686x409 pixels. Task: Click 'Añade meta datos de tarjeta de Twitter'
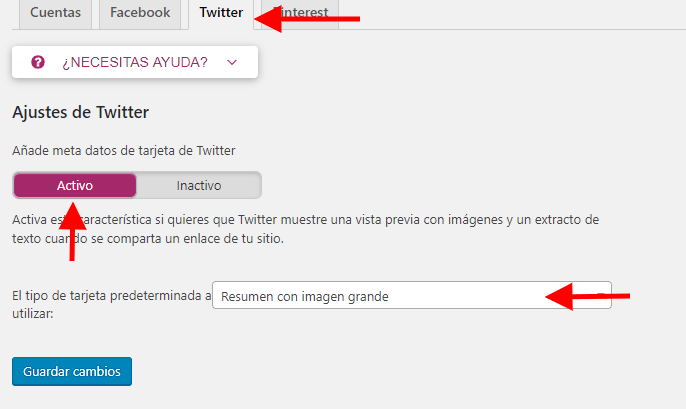click(x=124, y=150)
